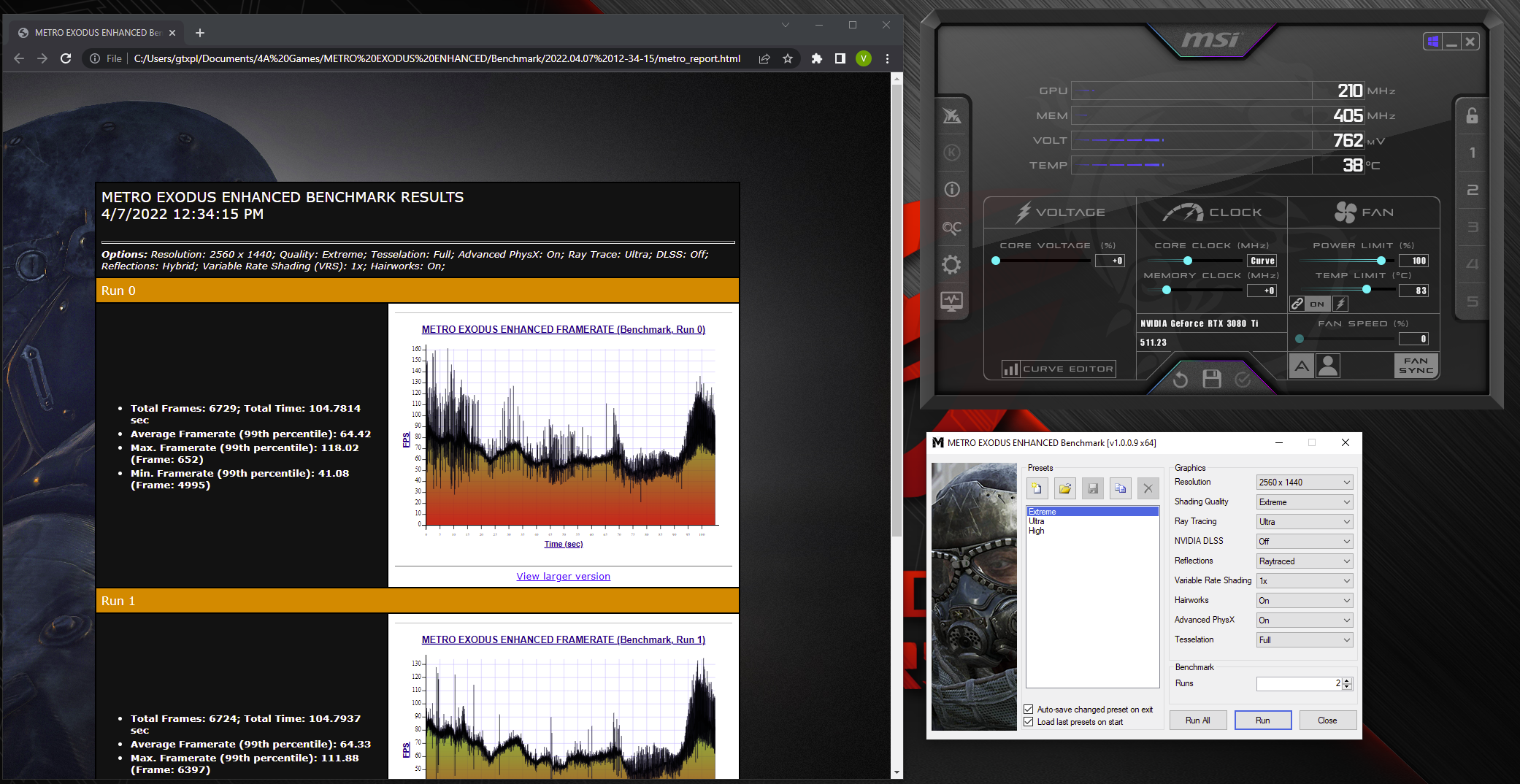Open the Chrome three-dot menu

887,58
